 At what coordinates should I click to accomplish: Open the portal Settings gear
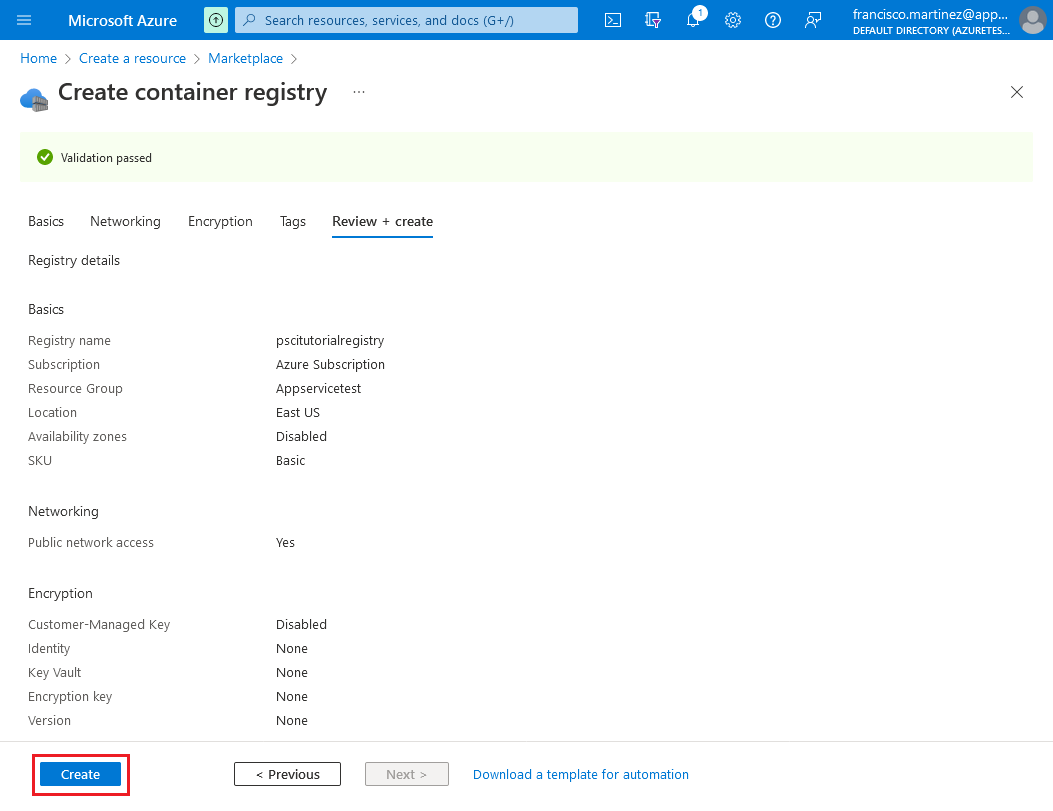[x=733, y=19]
